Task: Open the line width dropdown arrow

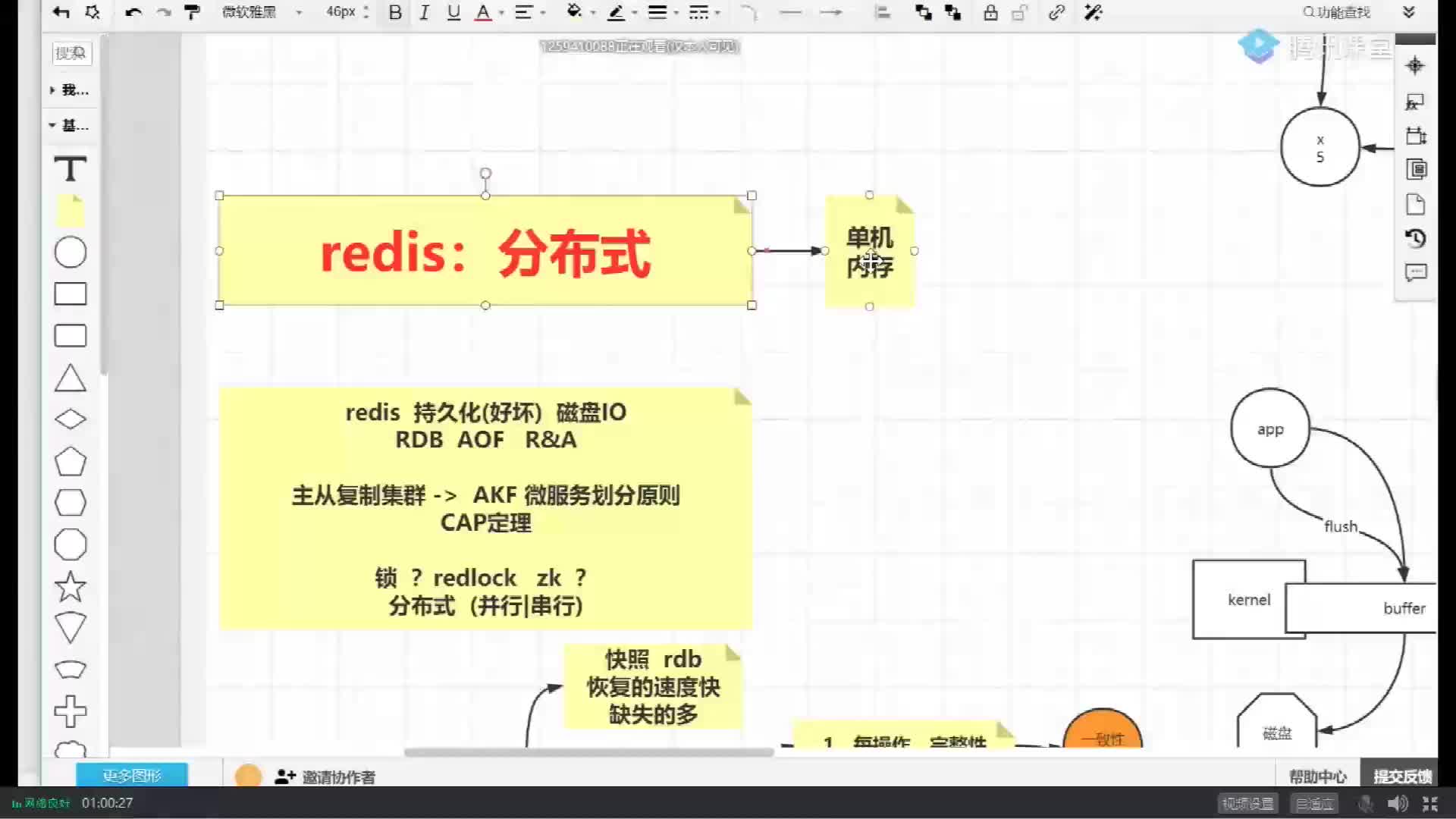Action: (x=676, y=13)
